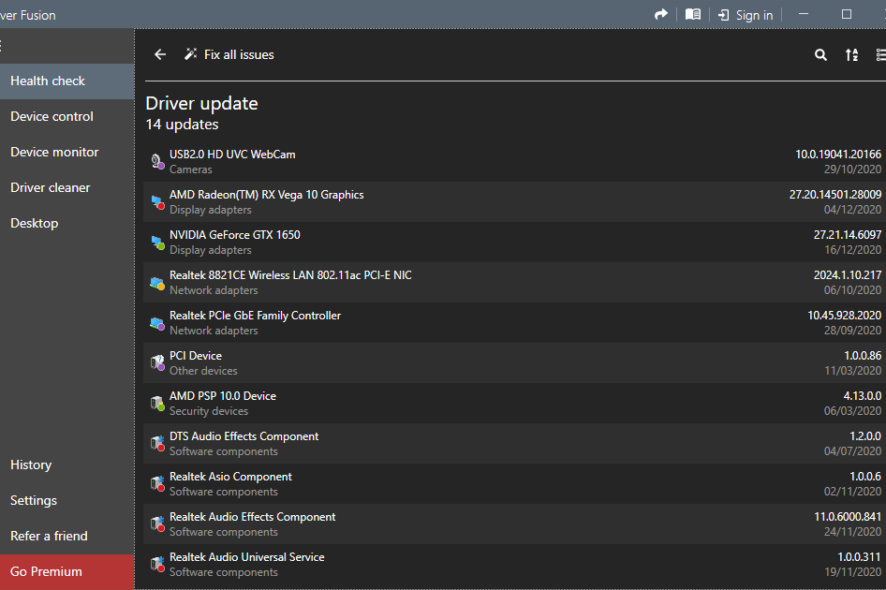
Task: Select the PCI Device name
Action: [x=196, y=355]
